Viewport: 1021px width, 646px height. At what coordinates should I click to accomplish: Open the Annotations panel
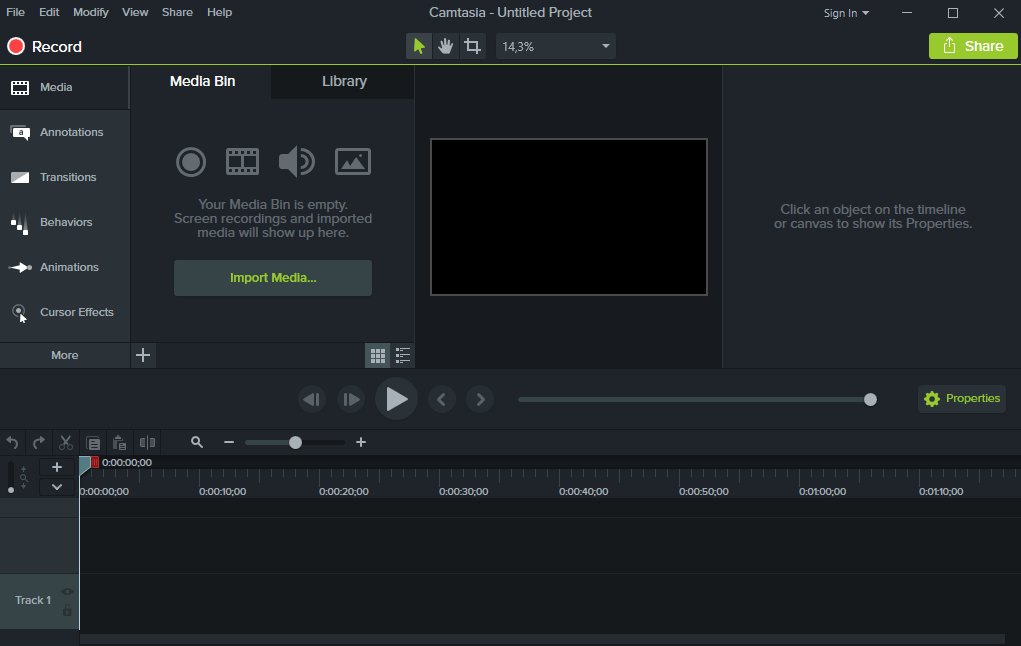65,132
